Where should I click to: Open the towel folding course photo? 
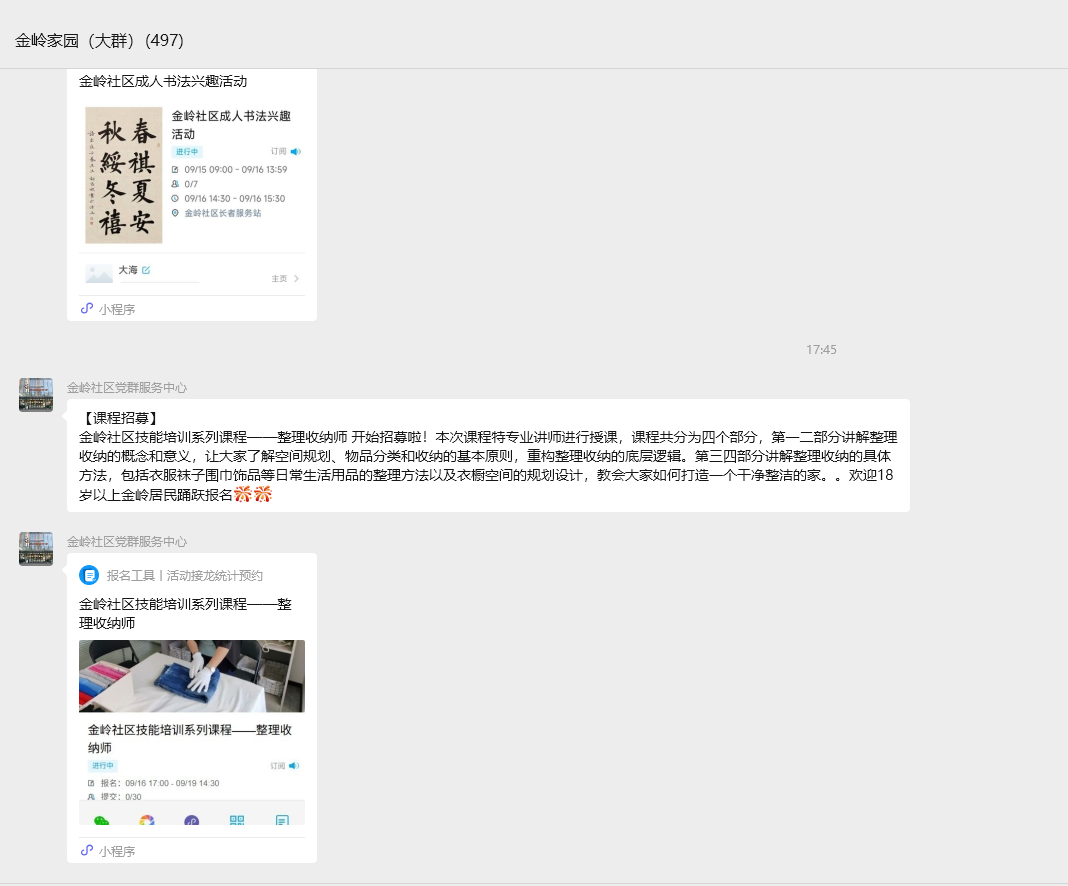tap(192, 676)
